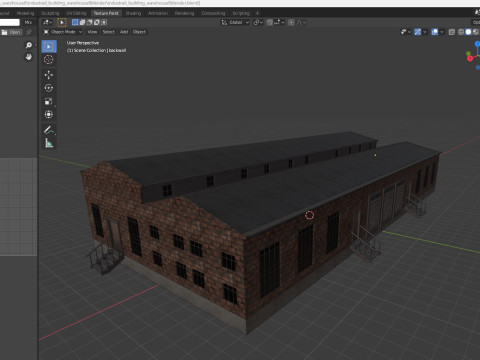The width and height of the screenshot is (480, 360).
Task: Click the white color field in image editor
Action: coord(10,22)
